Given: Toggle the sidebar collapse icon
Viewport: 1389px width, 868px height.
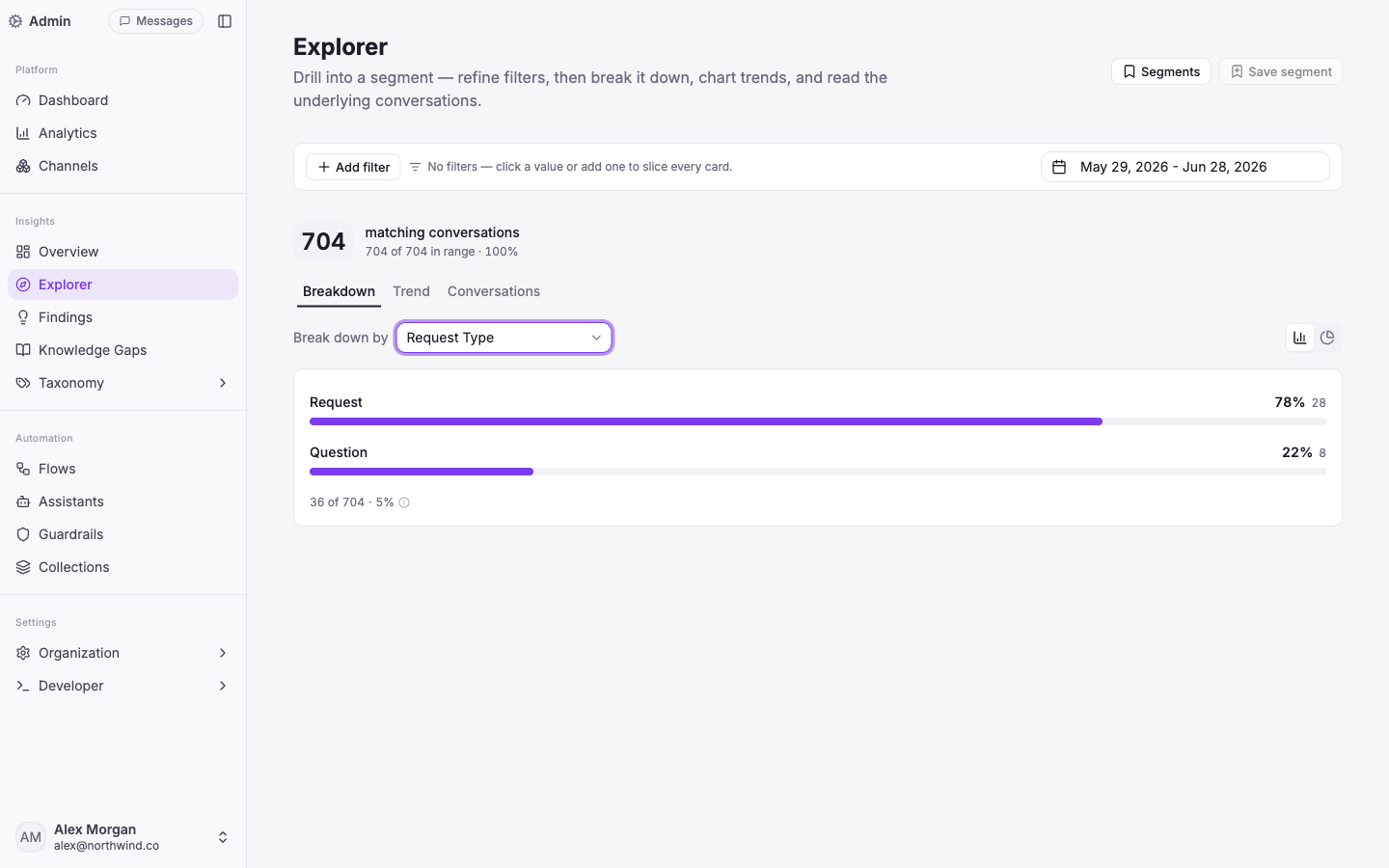Looking at the screenshot, I should coord(225,21).
